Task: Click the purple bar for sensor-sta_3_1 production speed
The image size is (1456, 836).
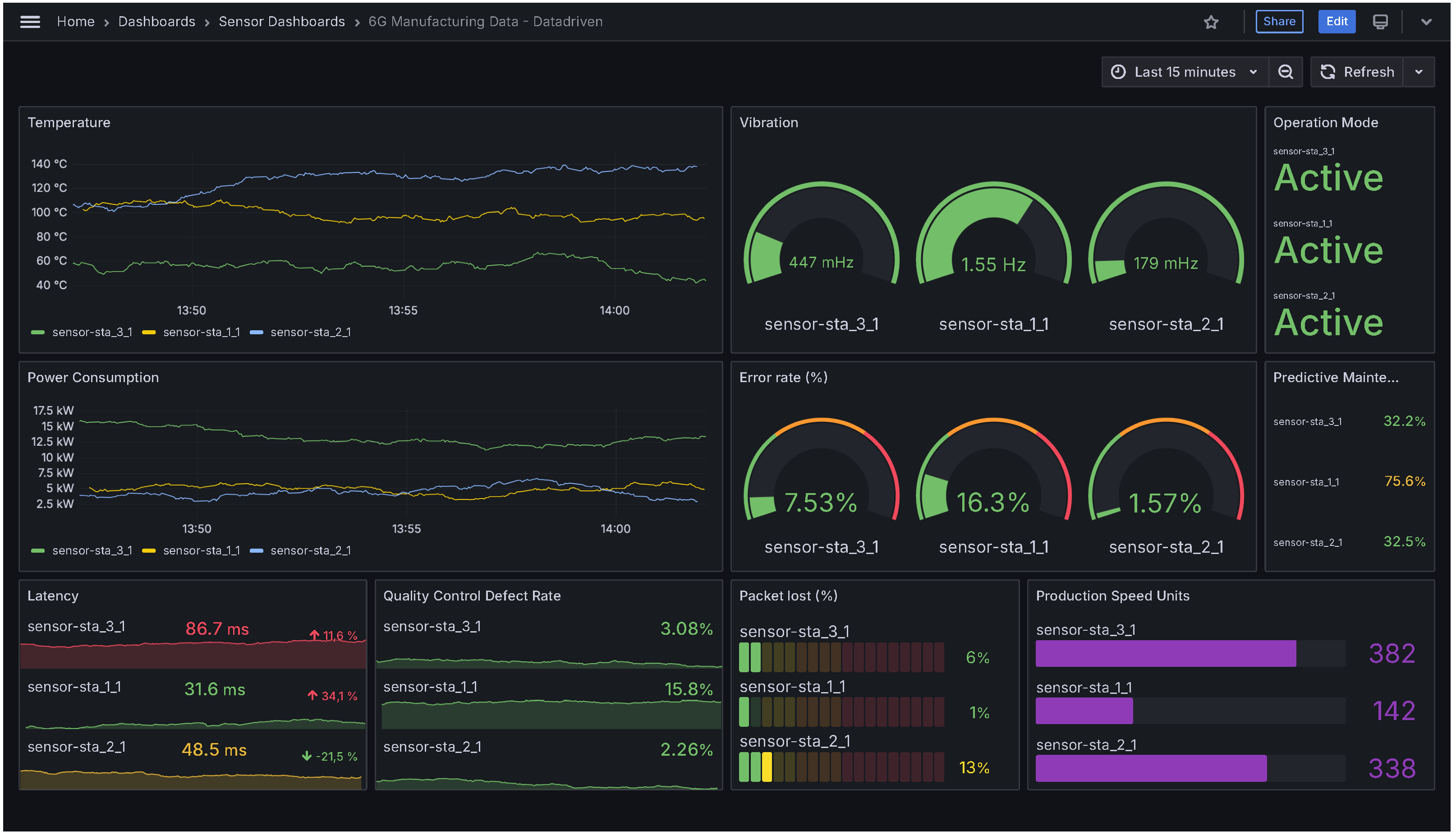Action: 1165,653
